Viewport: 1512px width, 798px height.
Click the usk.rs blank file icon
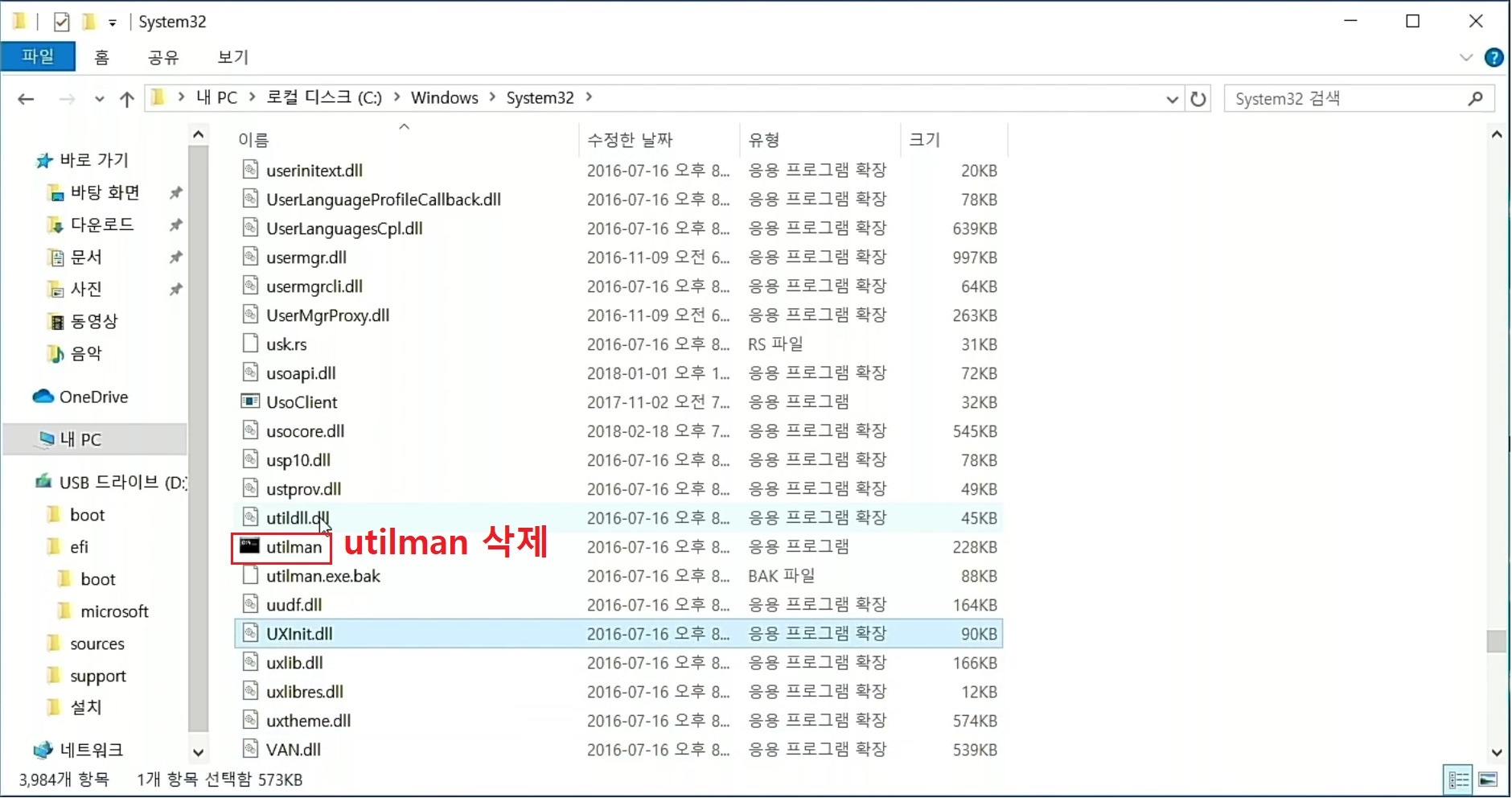tap(251, 343)
